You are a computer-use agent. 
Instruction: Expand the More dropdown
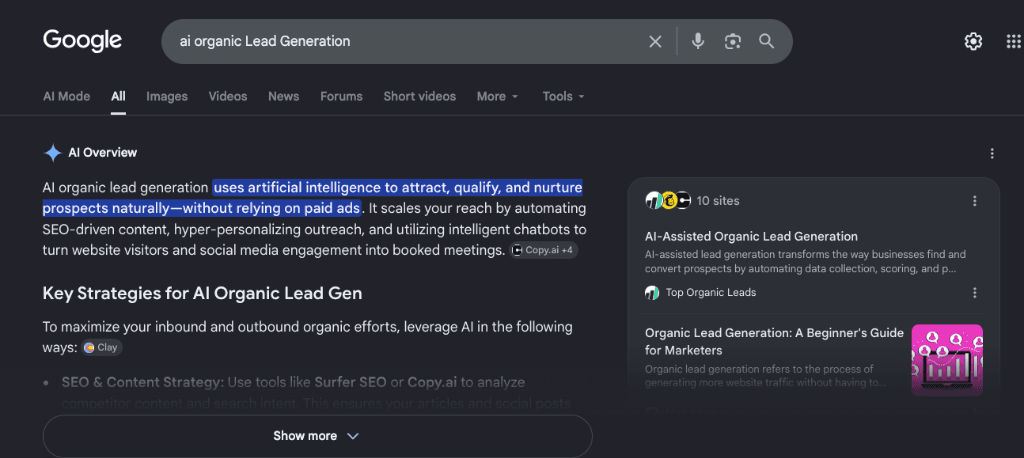[x=498, y=96]
